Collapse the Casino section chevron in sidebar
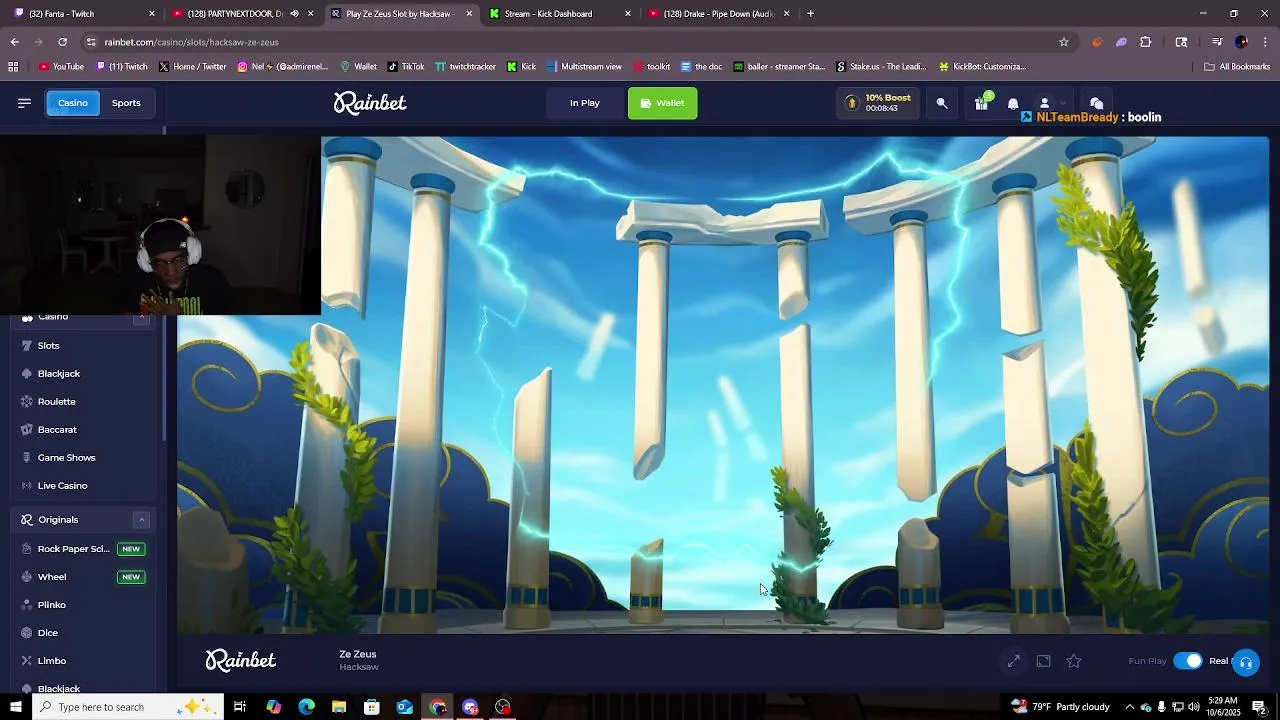 pyautogui.click(x=141, y=318)
